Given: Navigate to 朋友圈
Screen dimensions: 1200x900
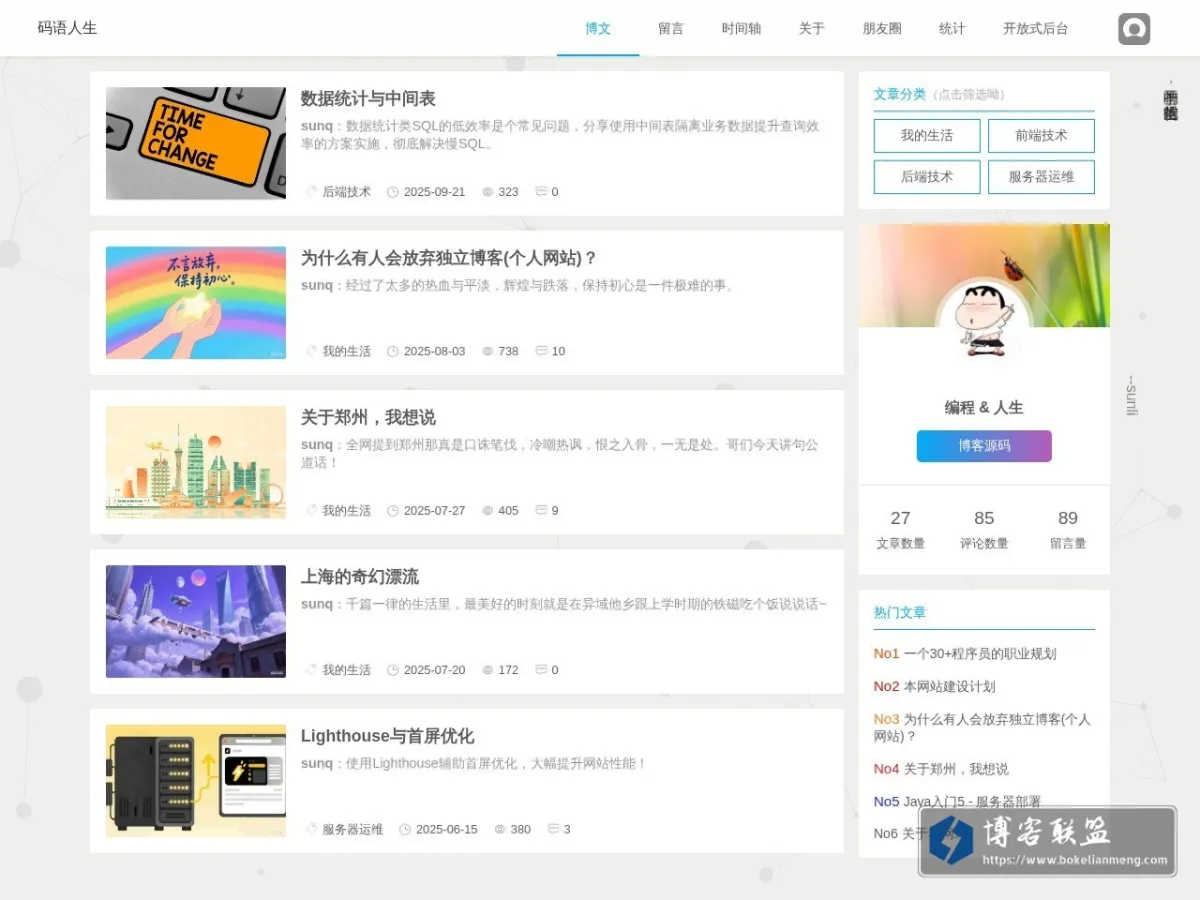Looking at the screenshot, I should tap(882, 28).
